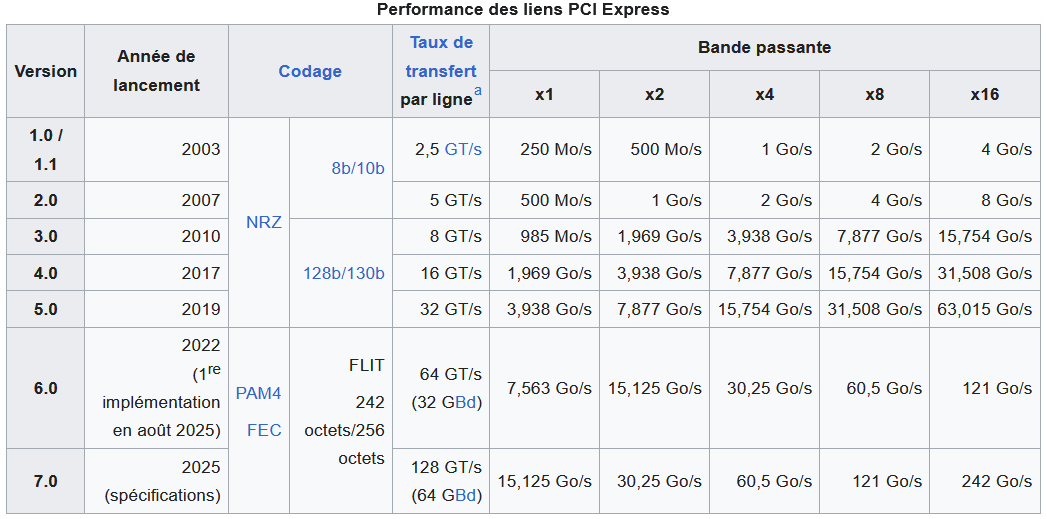This screenshot has height=519, width=1047.
Task: Open the NRZ encoding link
Action: [264, 222]
